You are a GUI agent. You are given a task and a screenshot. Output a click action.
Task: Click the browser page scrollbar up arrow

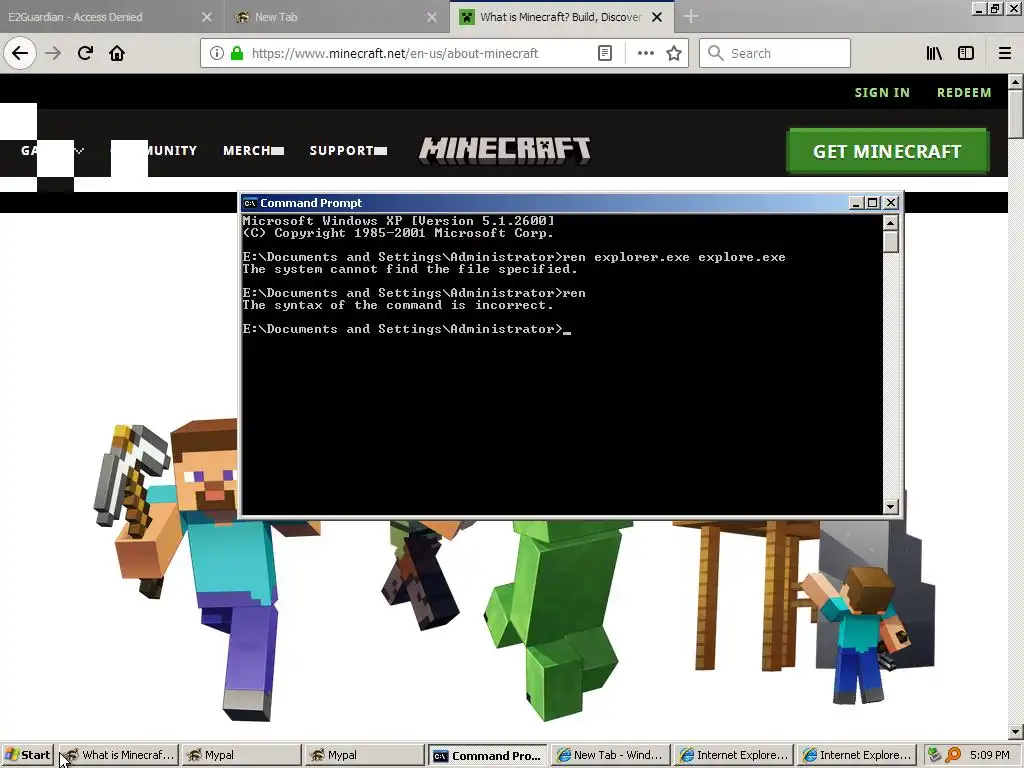tap(1015, 82)
